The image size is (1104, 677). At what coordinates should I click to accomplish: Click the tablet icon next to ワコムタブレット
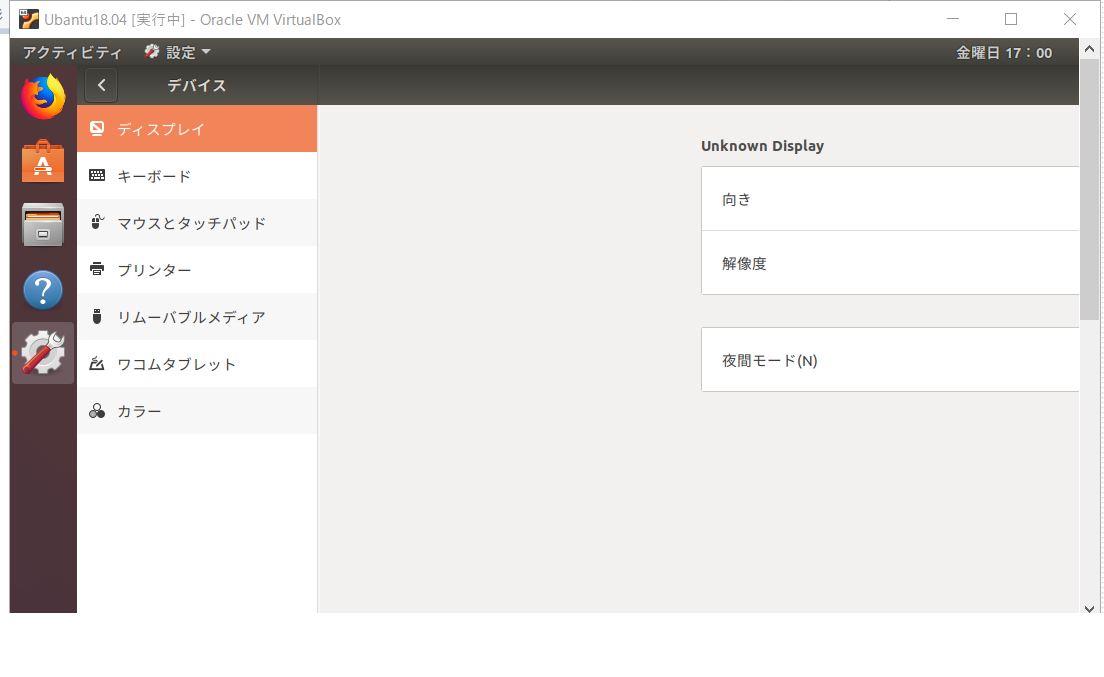pyautogui.click(x=97, y=363)
